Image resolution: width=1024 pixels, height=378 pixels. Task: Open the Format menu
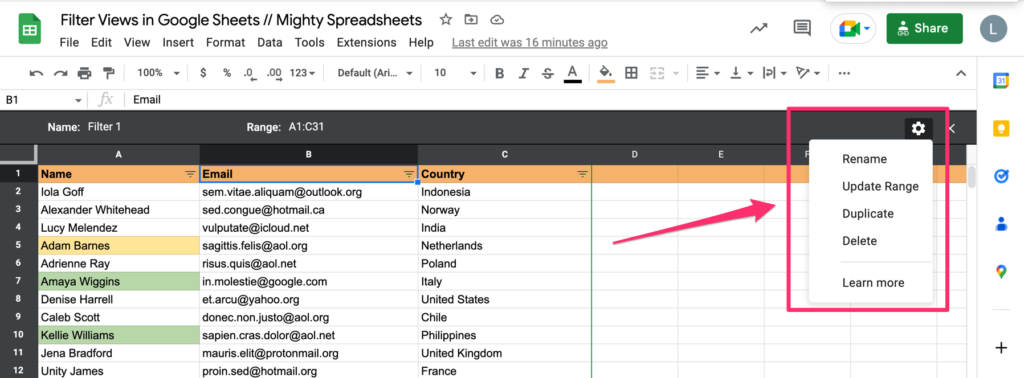225,42
